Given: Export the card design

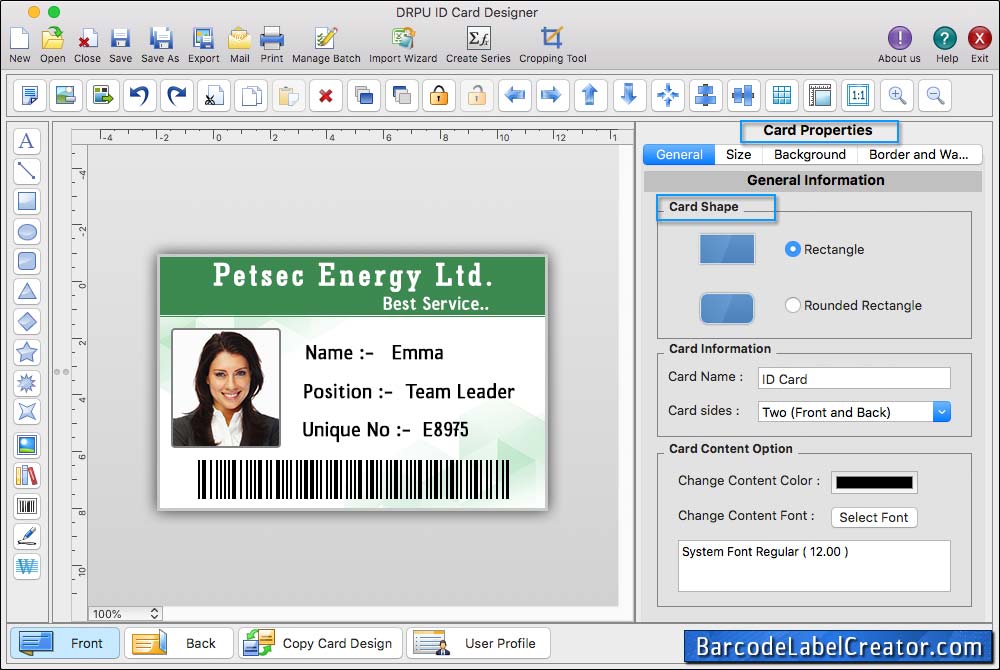Looking at the screenshot, I should click(203, 45).
